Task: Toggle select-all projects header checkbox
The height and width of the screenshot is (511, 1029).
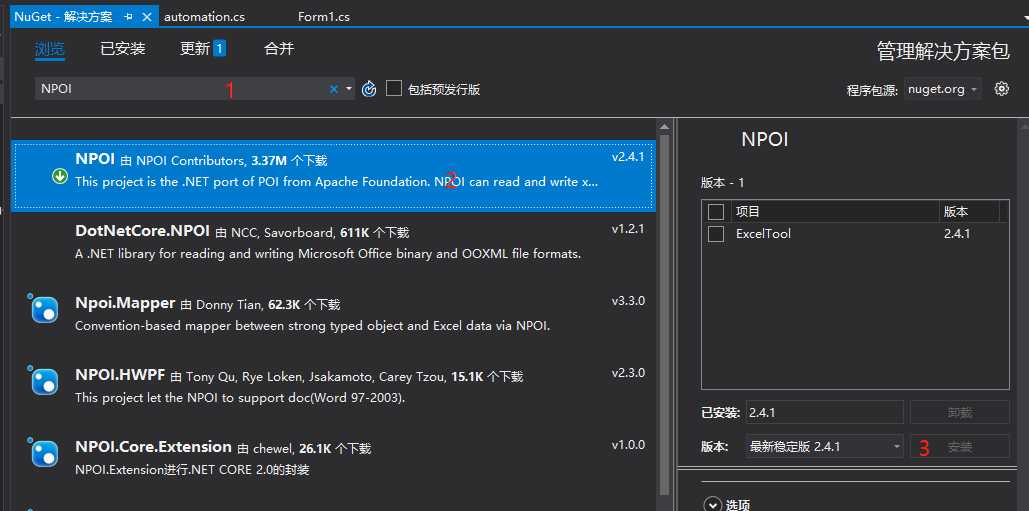Action: coord(716,211)
